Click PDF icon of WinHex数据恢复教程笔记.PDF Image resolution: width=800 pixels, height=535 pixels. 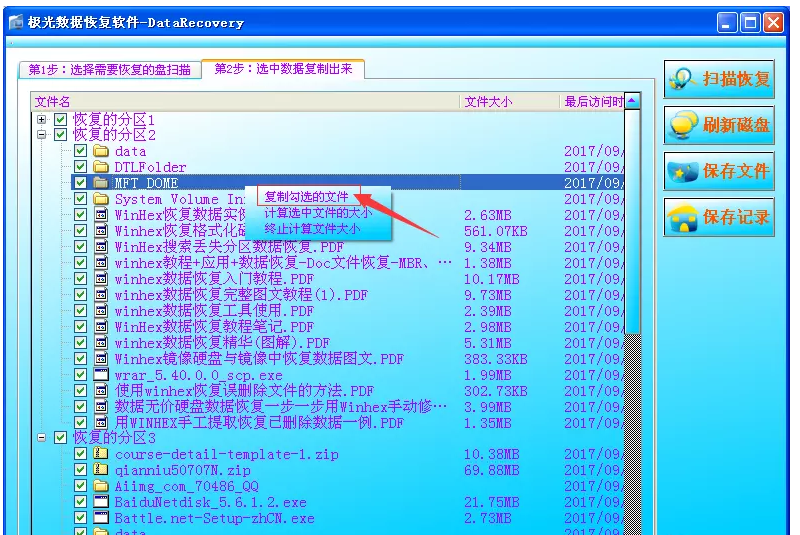101,326
